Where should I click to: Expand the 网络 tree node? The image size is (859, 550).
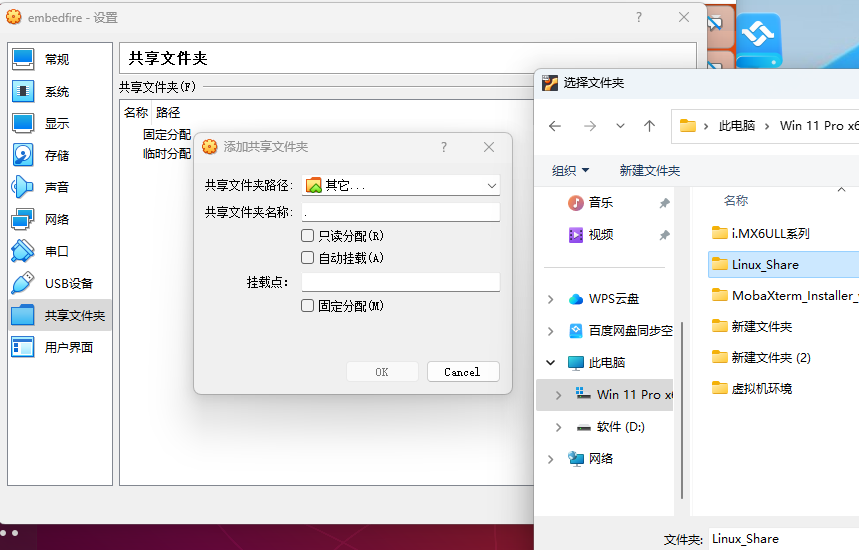click(x=551, y=459)
